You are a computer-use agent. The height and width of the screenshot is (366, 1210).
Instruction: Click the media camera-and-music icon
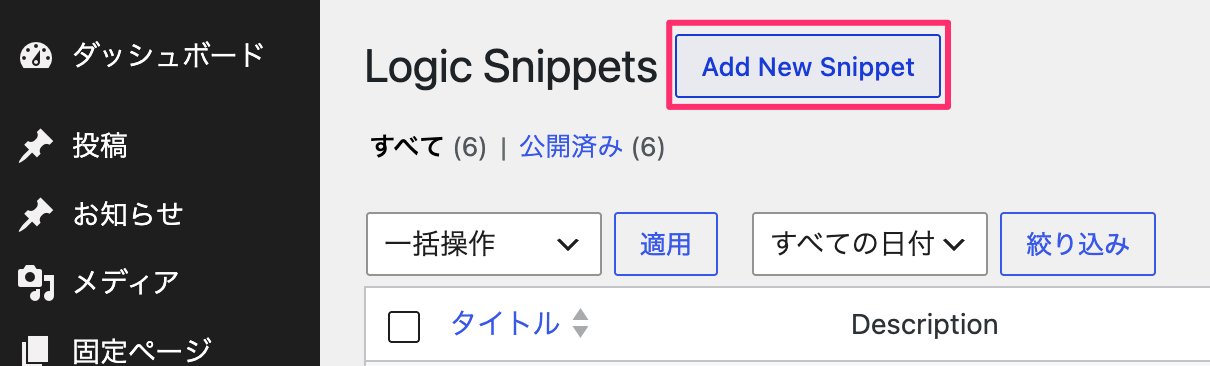(x=37, y=283)
